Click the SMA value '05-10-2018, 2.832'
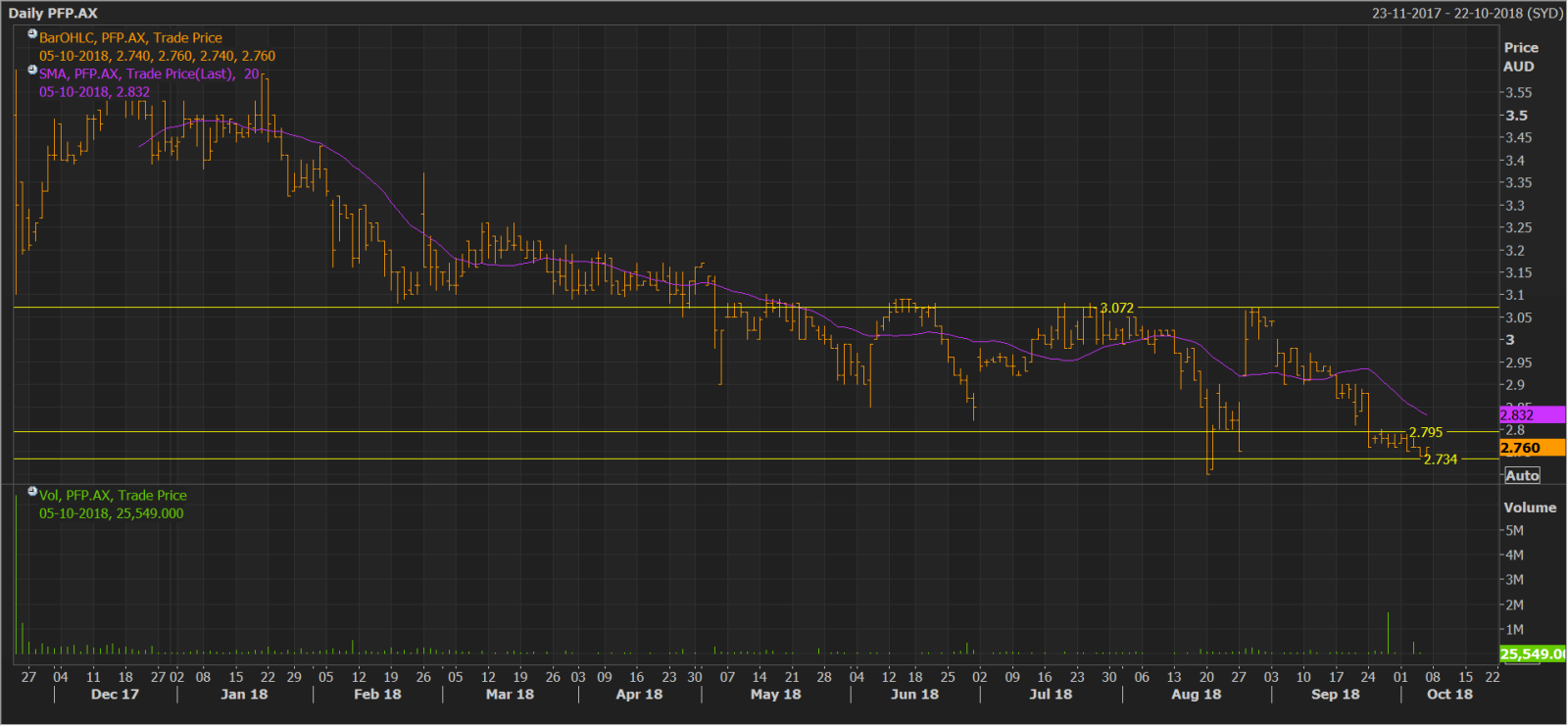Screen dimensions: 1568x726 95,92
